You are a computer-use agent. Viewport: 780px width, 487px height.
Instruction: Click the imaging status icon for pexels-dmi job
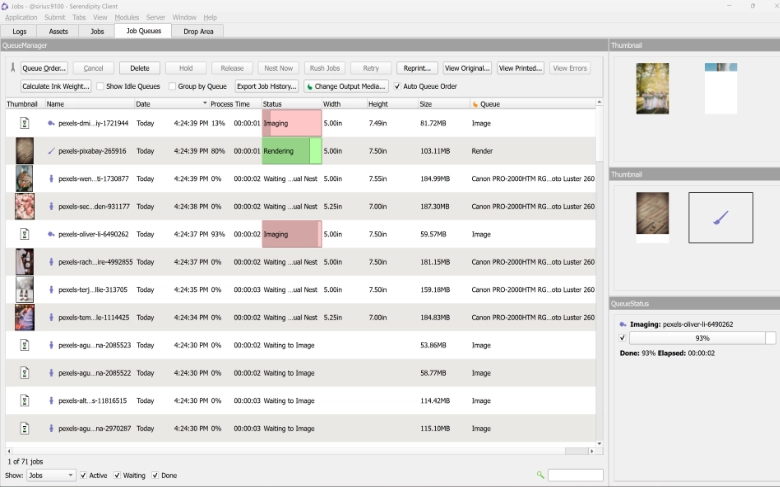[x=51, y=123]
